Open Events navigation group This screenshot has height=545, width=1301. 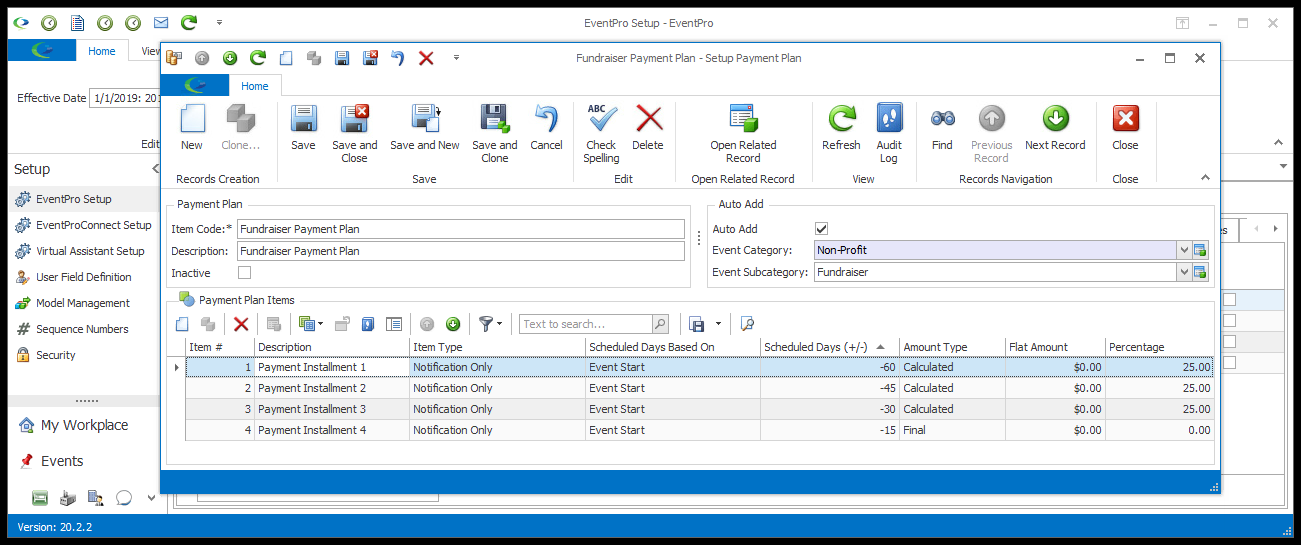62,461
